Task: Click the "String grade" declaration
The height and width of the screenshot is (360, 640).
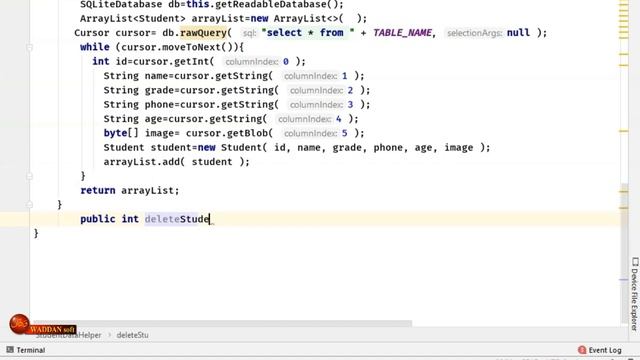Action: point(139,90)
